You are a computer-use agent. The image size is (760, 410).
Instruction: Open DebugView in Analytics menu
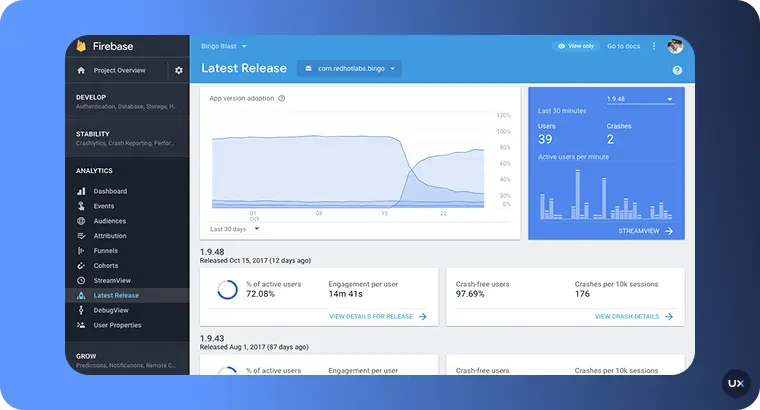point(127,310)
